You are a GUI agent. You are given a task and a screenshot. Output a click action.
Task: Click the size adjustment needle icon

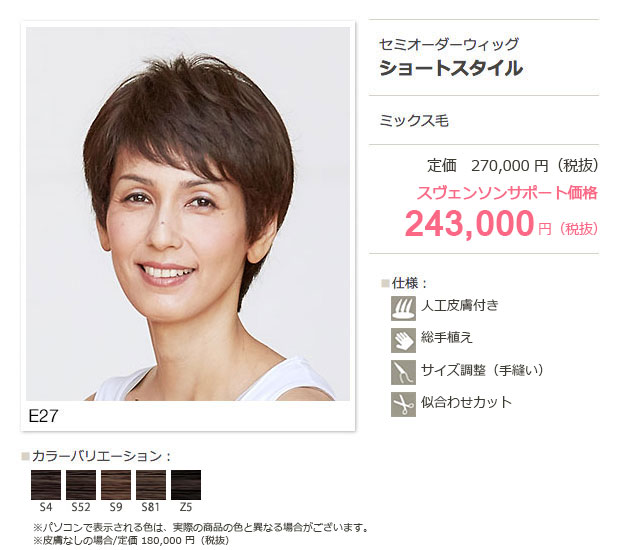tap(403, 372)
